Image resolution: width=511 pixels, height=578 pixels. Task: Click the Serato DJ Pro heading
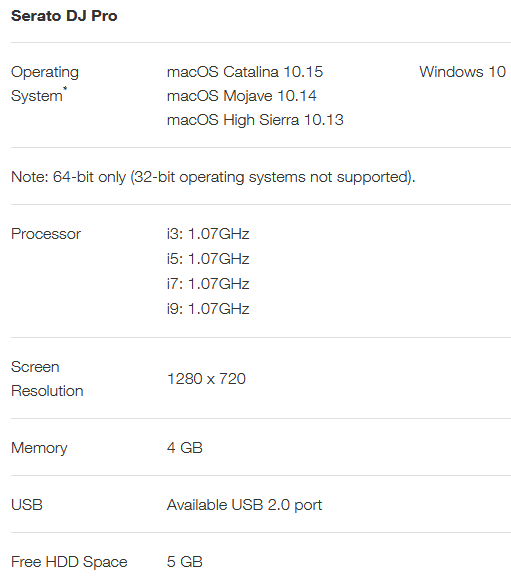pyautogui.click(x=64, y=16)
